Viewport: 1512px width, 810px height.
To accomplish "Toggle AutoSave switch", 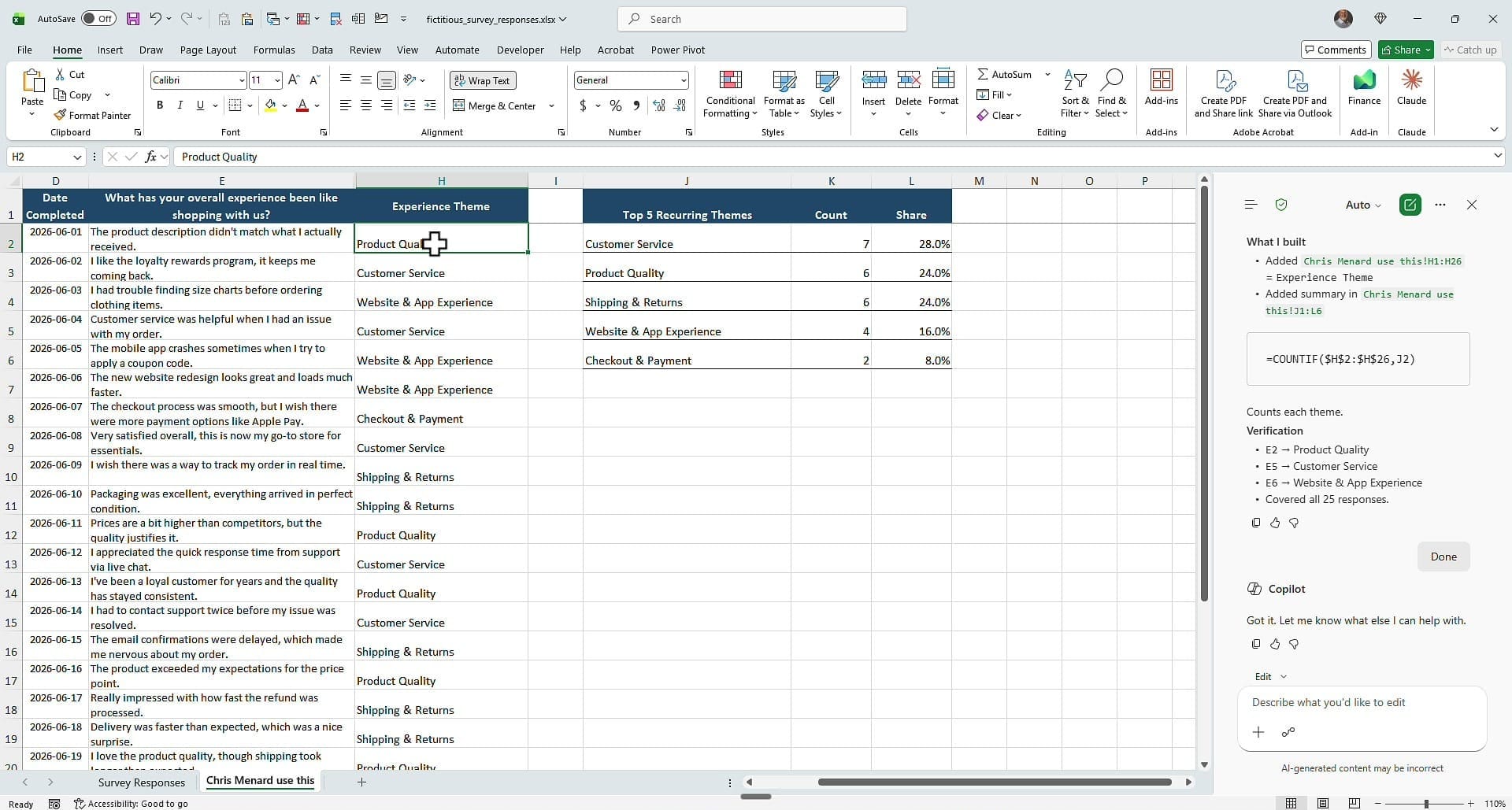I will coord(98,19).
